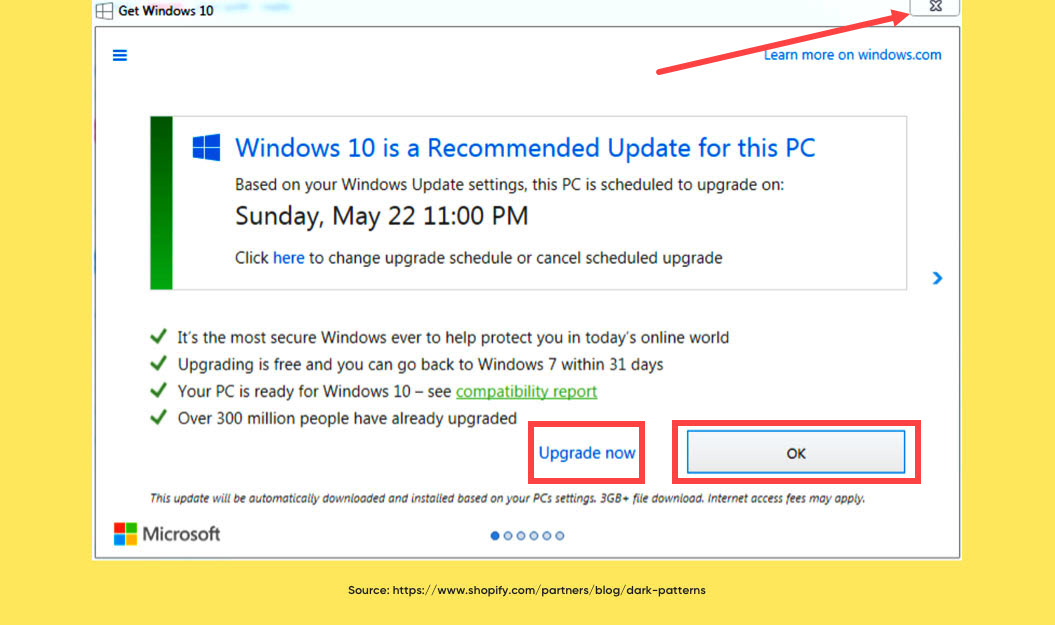Viewport: 1055px width, 625px height.
Task: Click the checkmark by the 300 million upgrades line
Action: pos(158,417)
